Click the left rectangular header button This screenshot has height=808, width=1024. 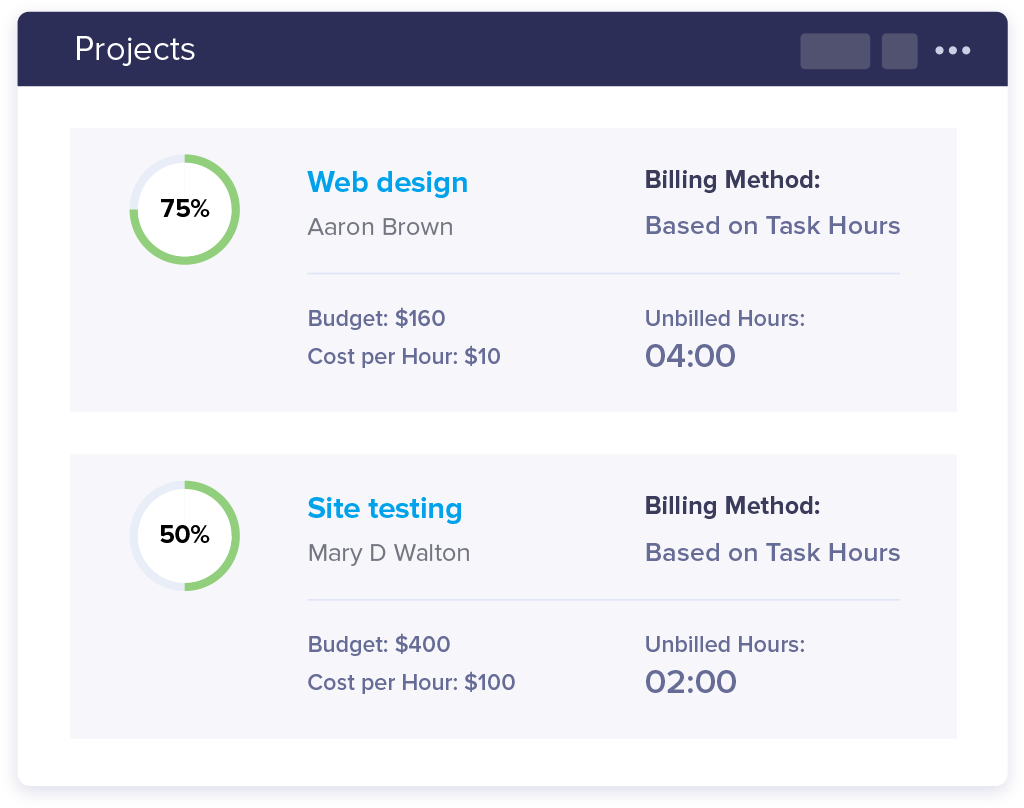(835, 51)
